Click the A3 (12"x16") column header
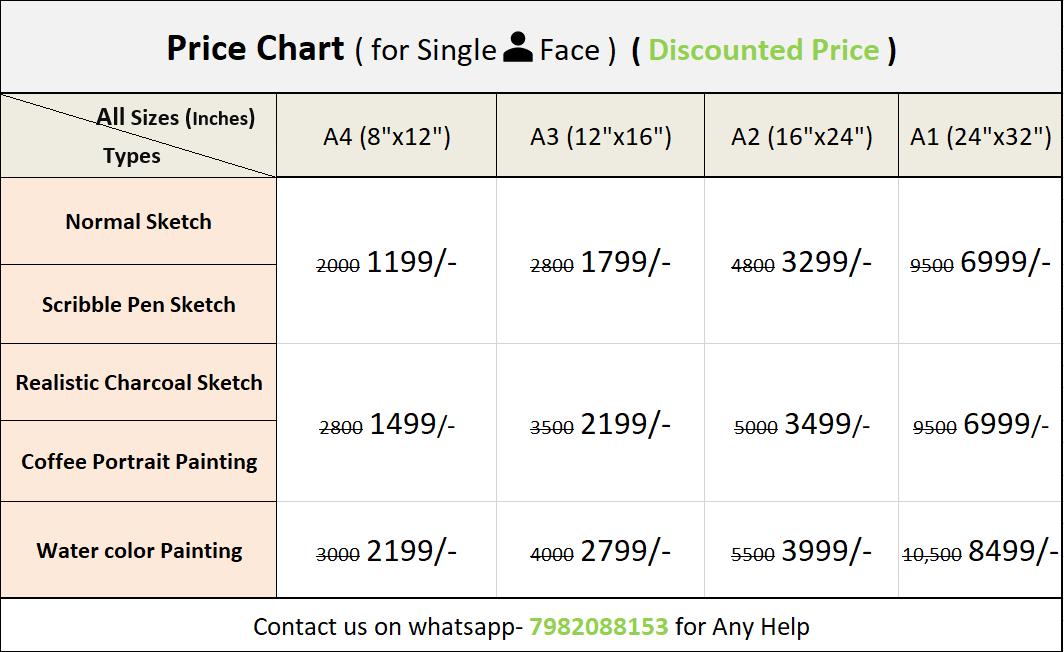Image resolution: width=1064 pixels, height=652 pixels. pyautogui.click(x=601, y=136)
